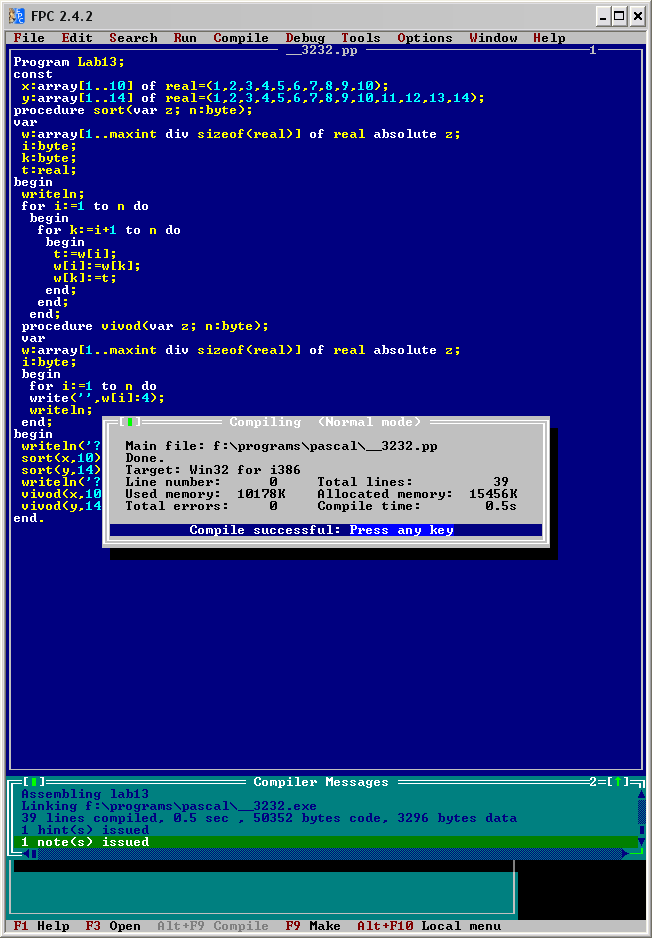Viewport: 652px width, 938px height.
Task: Expand the Debug menu
Action: coord(305,38)
